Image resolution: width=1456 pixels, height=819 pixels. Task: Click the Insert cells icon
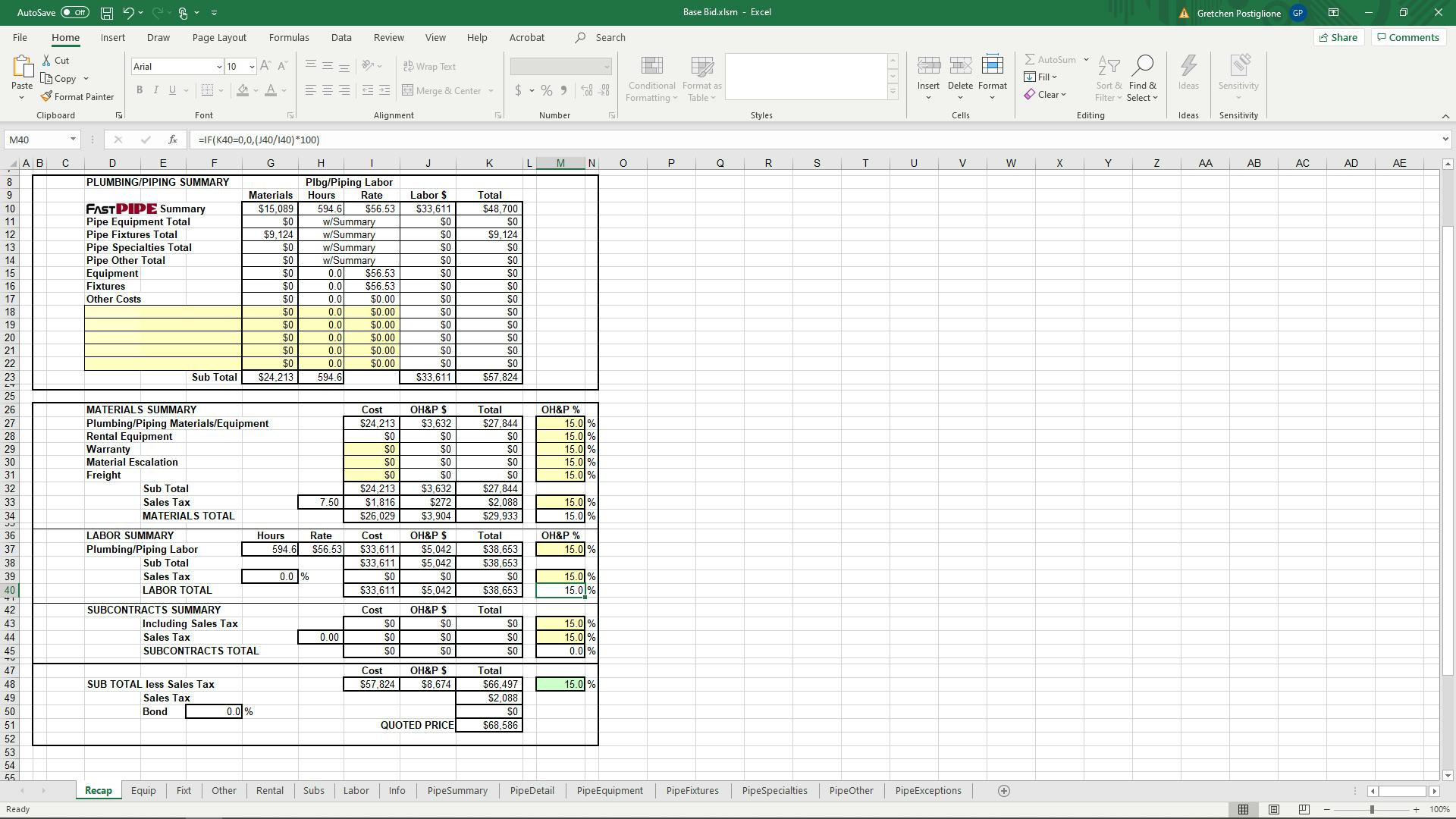[x=928, y=65]
